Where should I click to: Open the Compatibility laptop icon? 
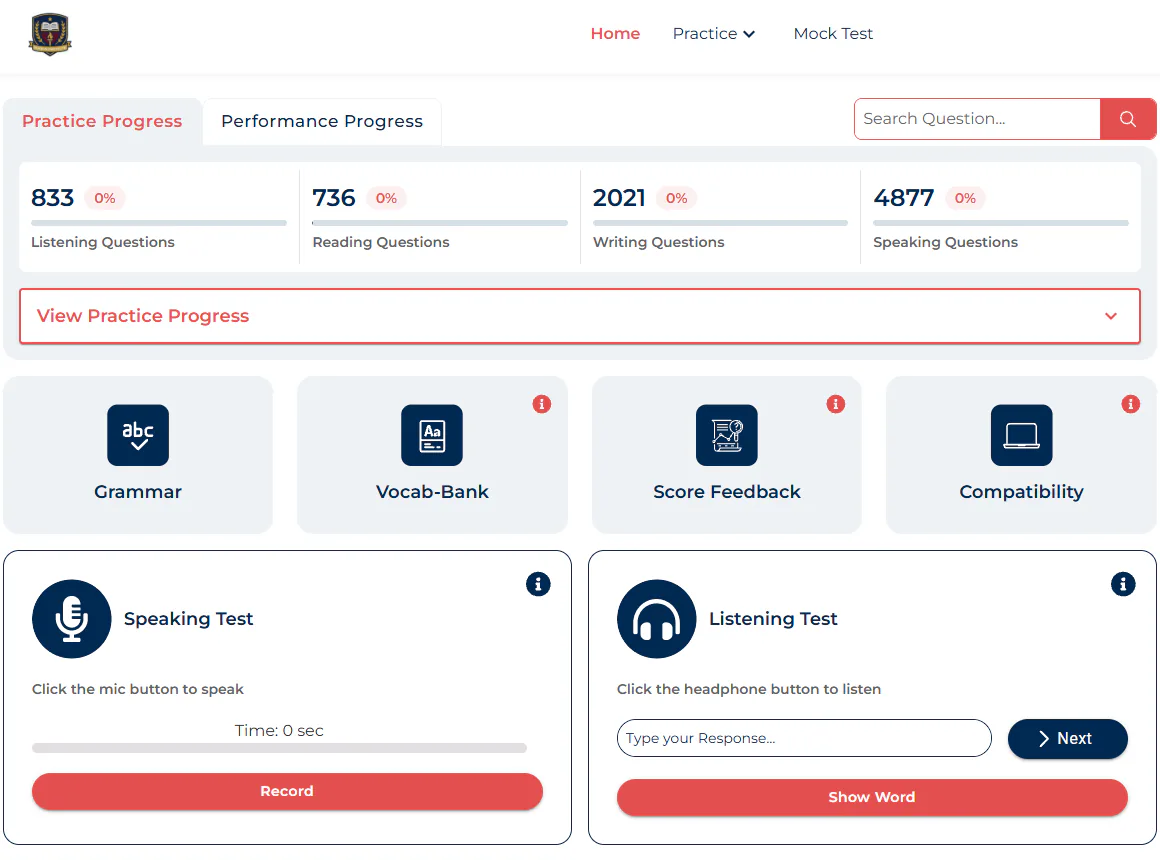(x=1021, y=435)
